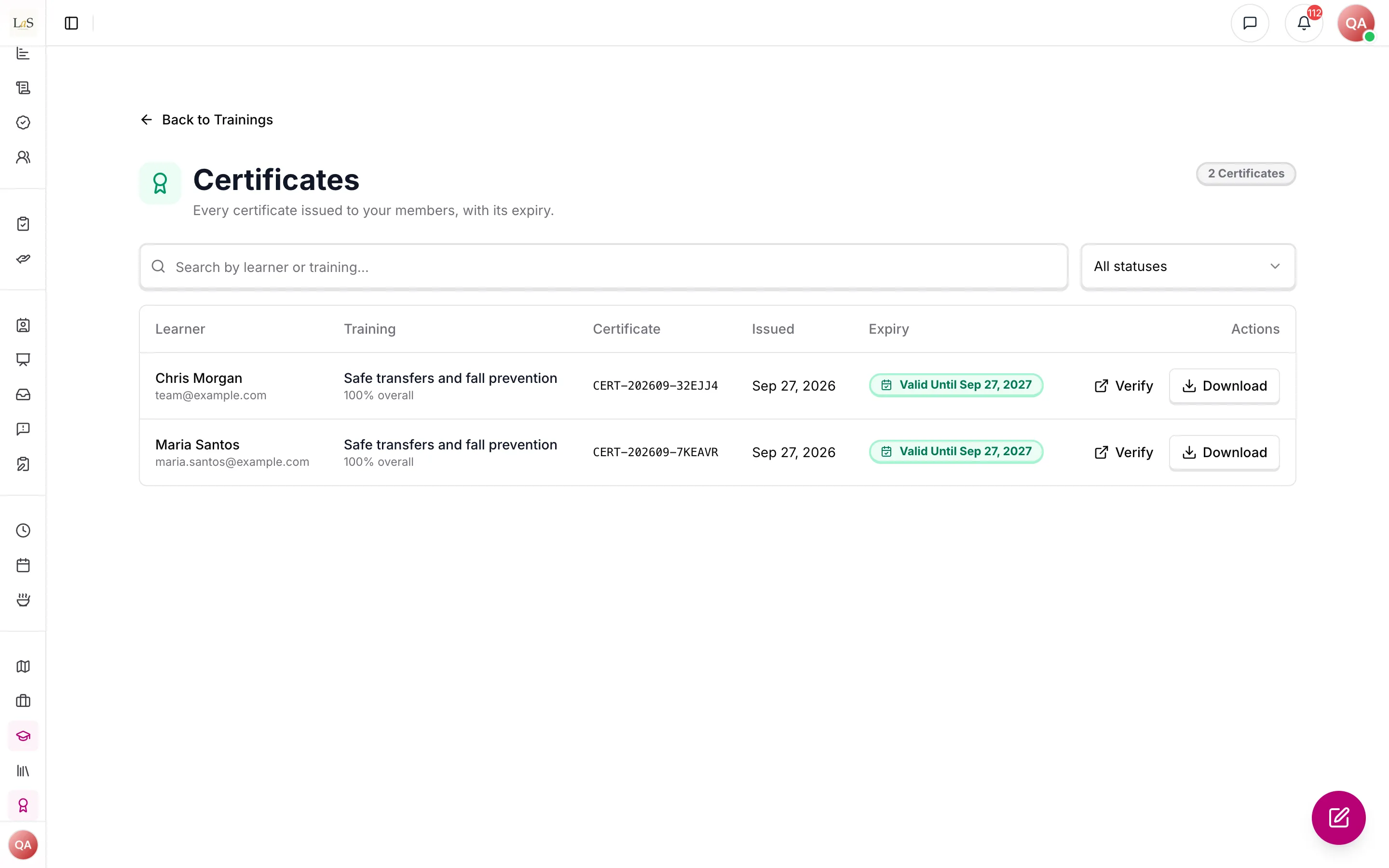Open the certificates ribbon sidebar icon
This screenshot has height=868, width=1389.
(x=23, y=805)
